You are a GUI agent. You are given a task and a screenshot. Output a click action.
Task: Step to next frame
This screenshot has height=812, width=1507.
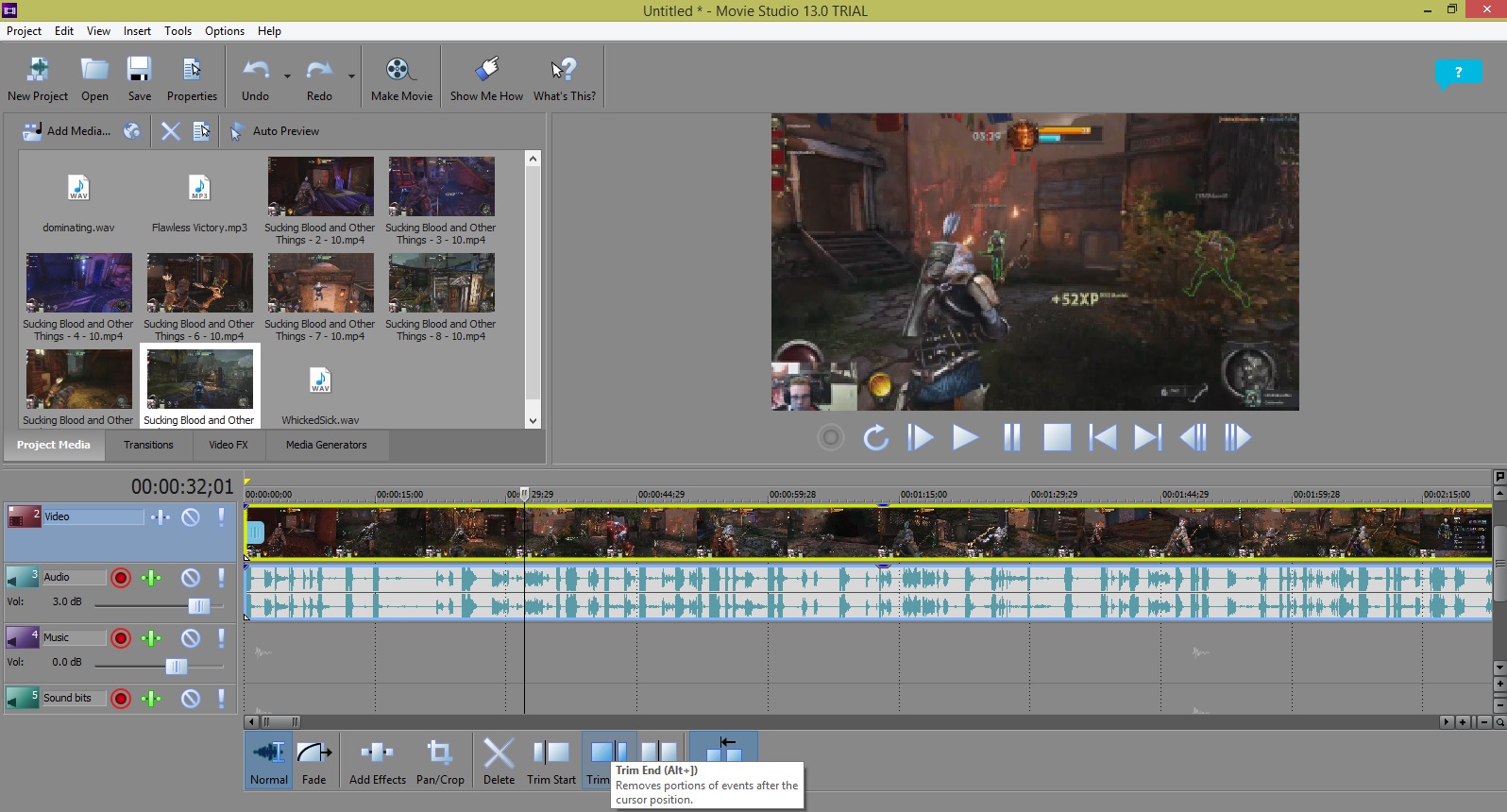pos(1238,437)
